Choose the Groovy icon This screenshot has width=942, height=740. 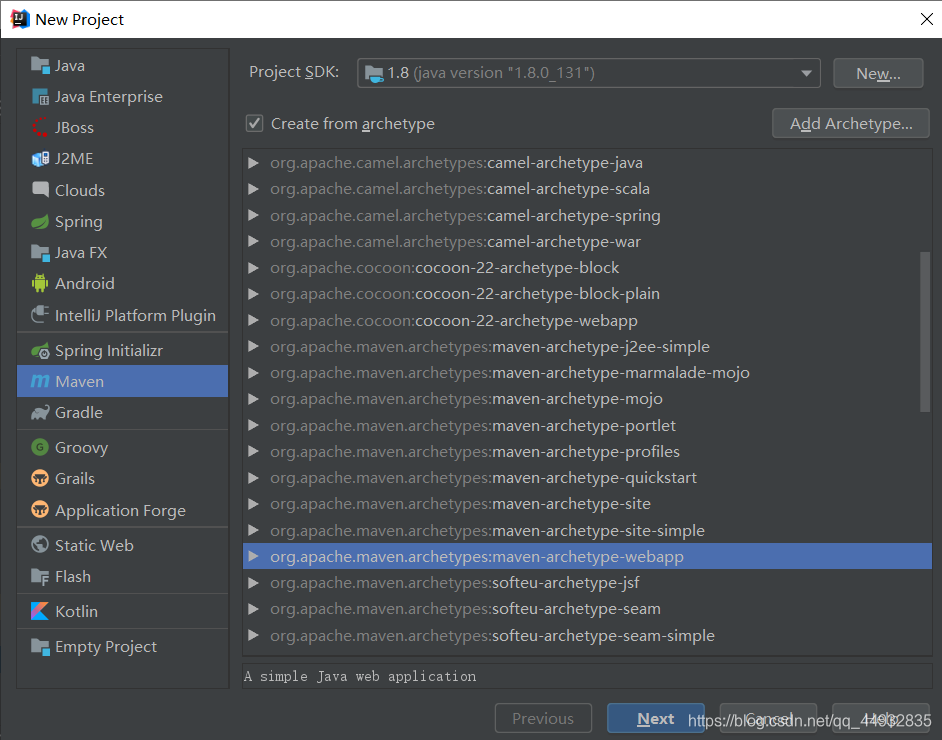pos(40,447)
